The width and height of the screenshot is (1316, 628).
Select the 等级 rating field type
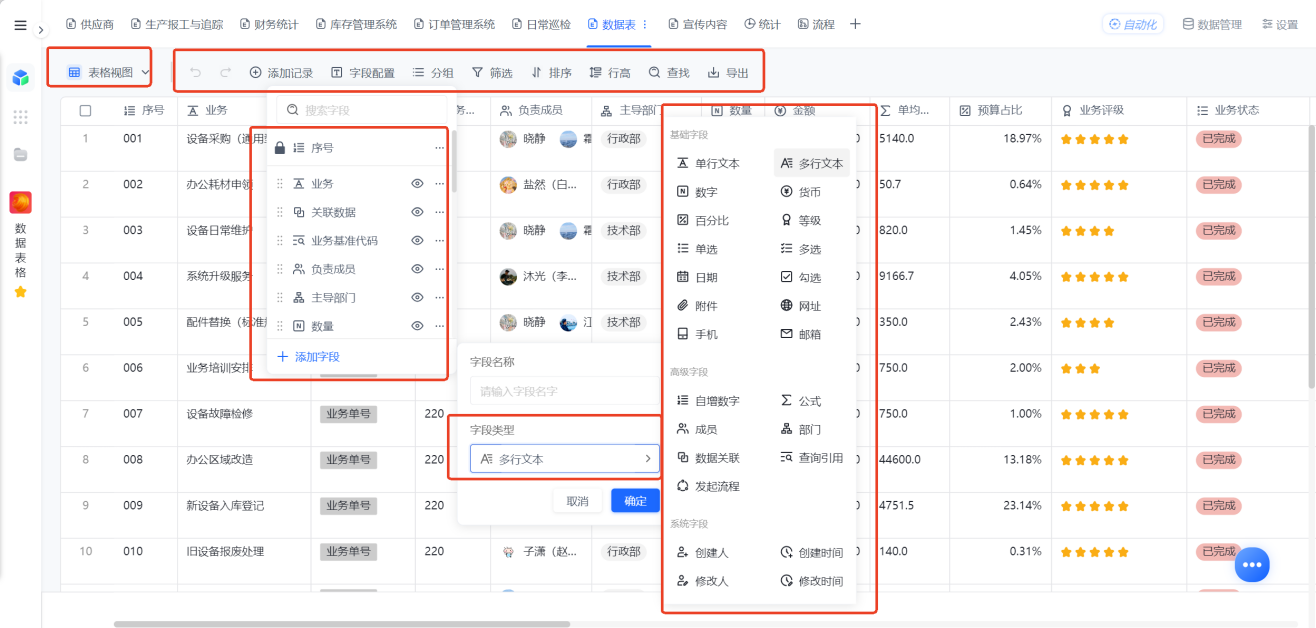click(801, 220)
